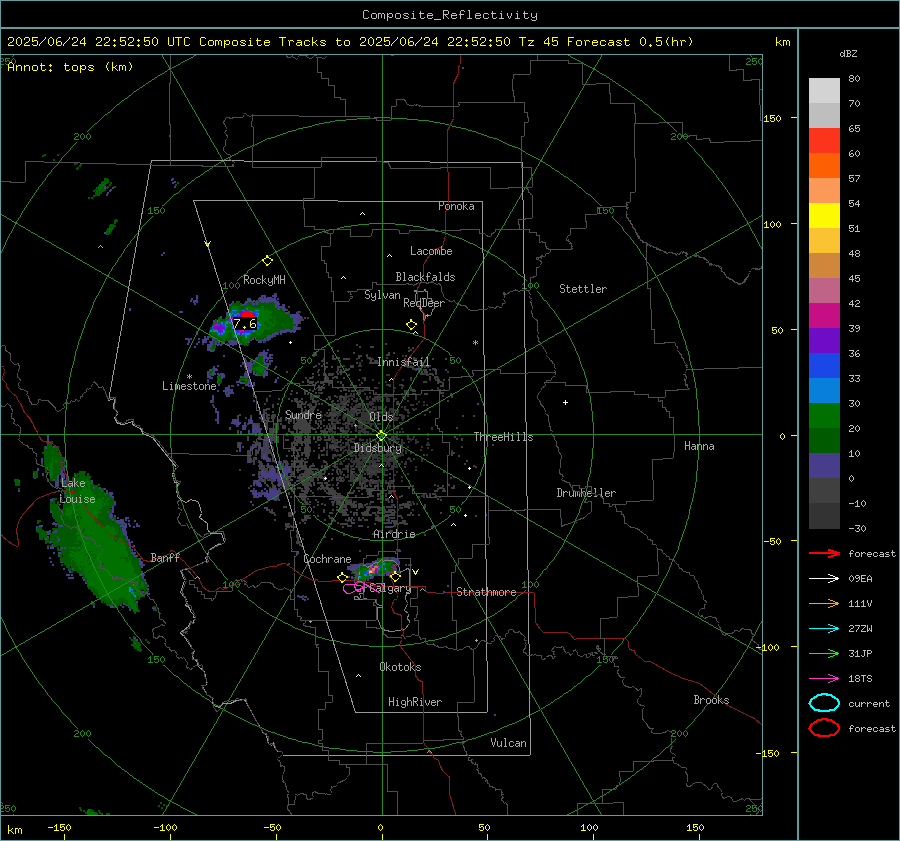
Task: Click the yellow diamond marker above RockyMH
Action: pyautogui.click(x=267, y=261)
